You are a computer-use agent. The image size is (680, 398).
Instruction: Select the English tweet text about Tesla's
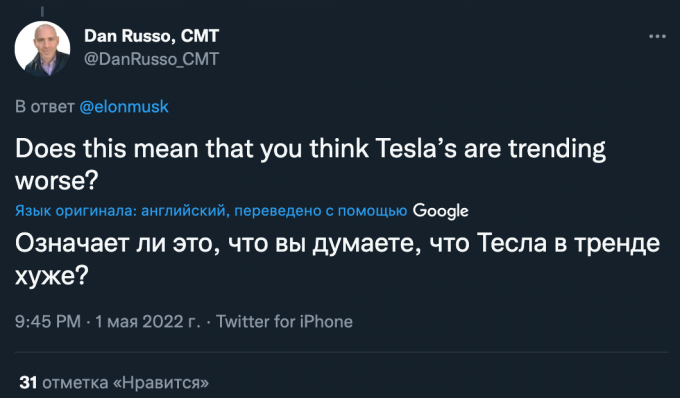click(311, 164)
